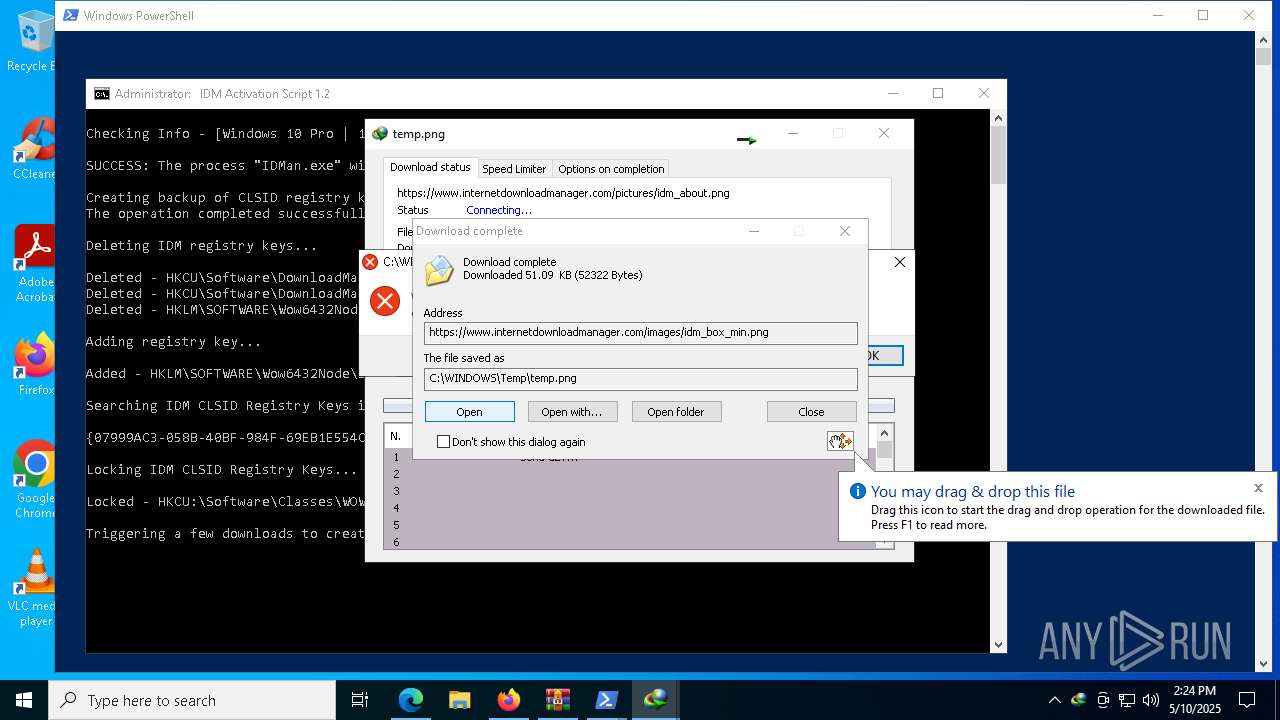Screen dimensions: 1280x720
Task: Click the network tray icon
Action: 1127,700
